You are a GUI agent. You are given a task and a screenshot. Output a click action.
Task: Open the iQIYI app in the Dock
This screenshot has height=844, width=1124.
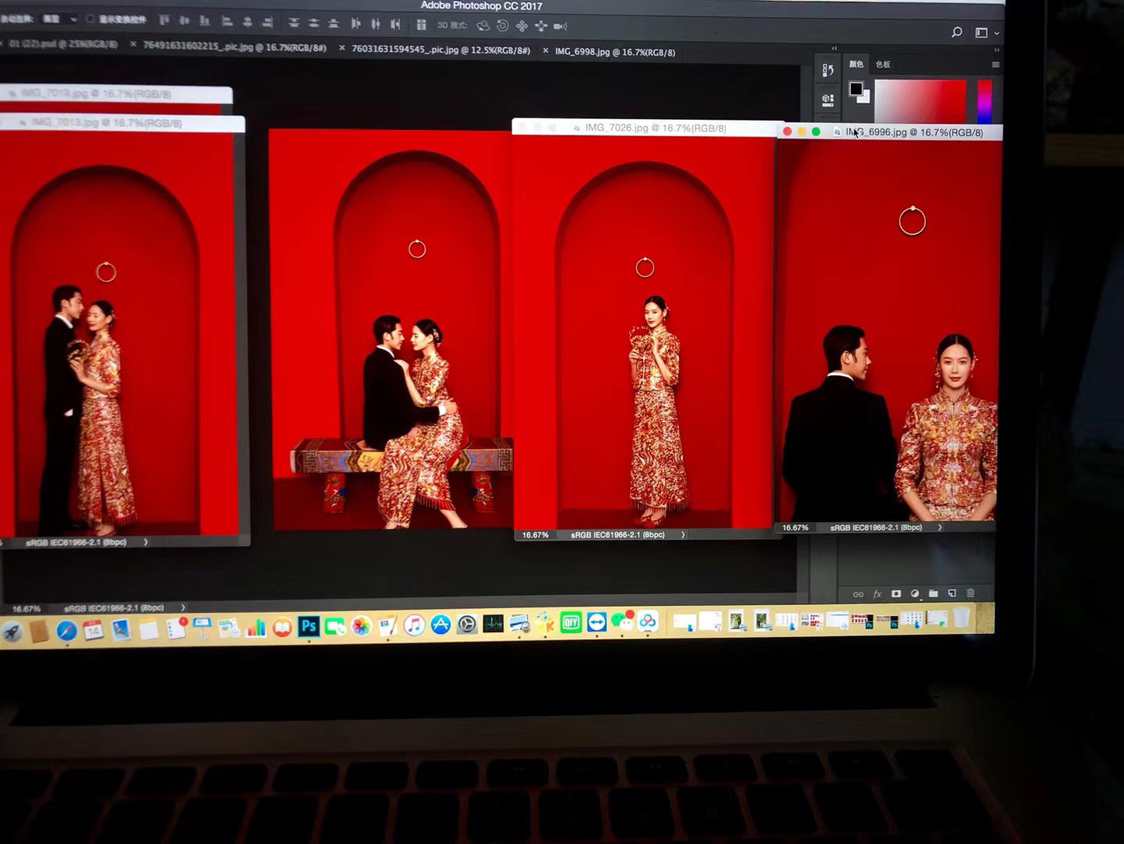(571, 622)
